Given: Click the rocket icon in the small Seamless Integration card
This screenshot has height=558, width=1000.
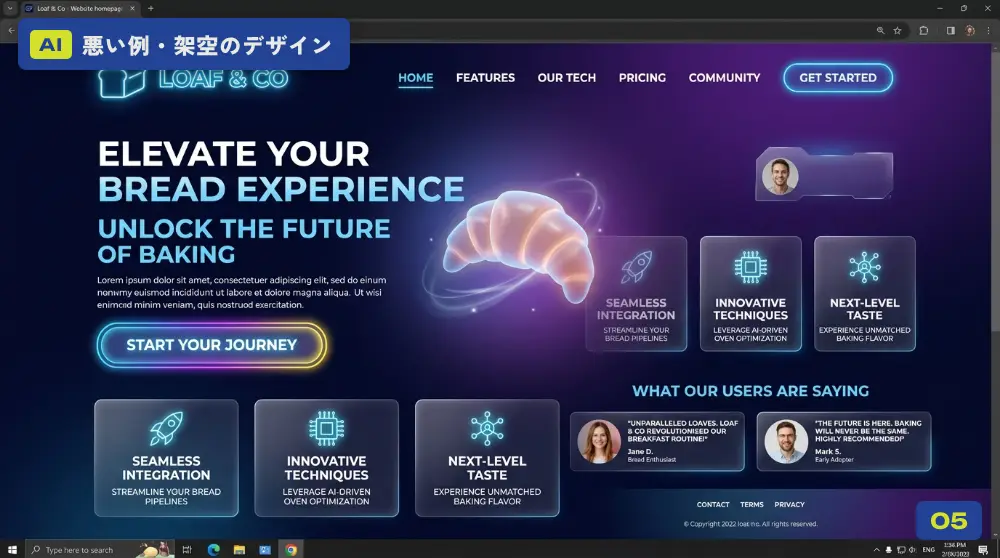Looking at the screenshot, I should tap(636, 267).
